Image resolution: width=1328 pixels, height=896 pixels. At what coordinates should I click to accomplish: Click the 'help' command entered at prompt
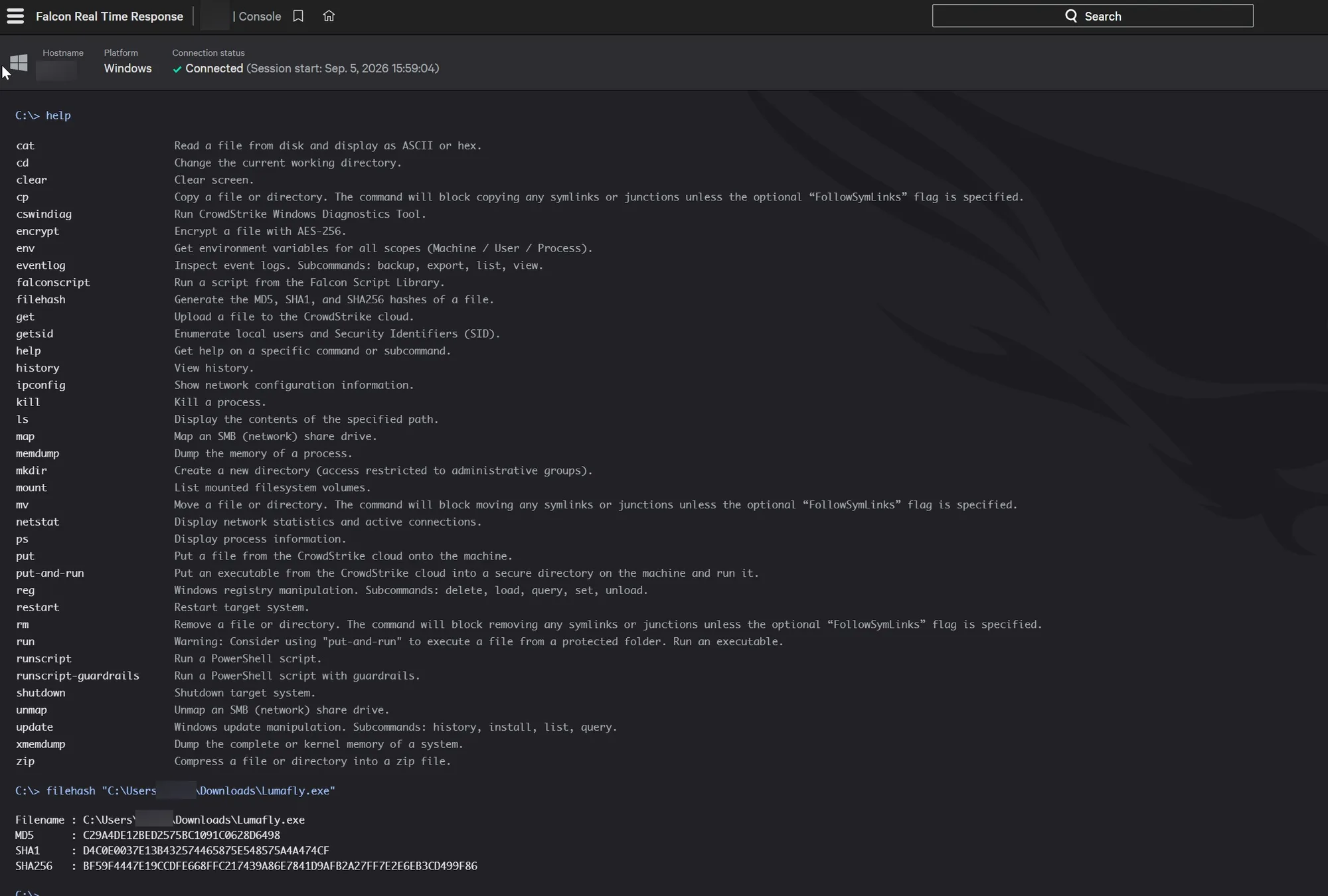click(58, 115)
